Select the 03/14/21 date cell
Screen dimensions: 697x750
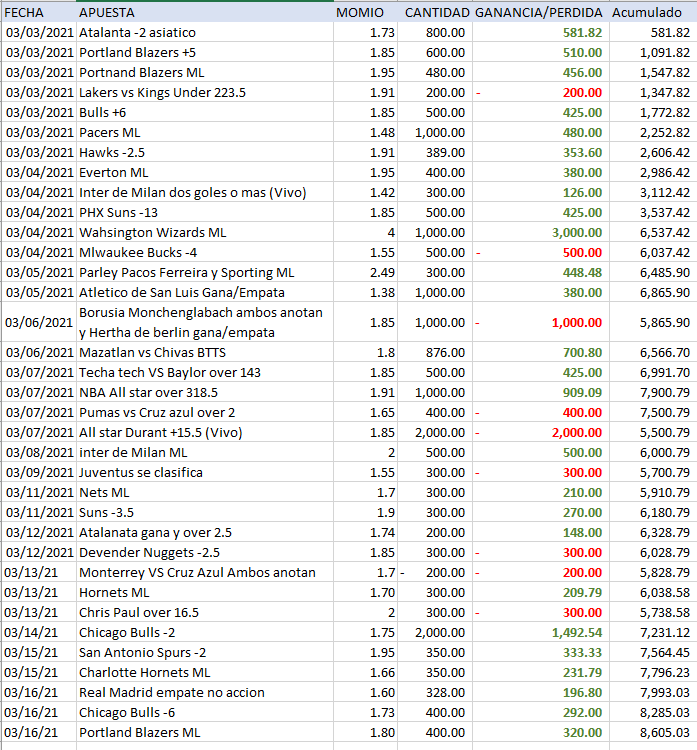38,632
